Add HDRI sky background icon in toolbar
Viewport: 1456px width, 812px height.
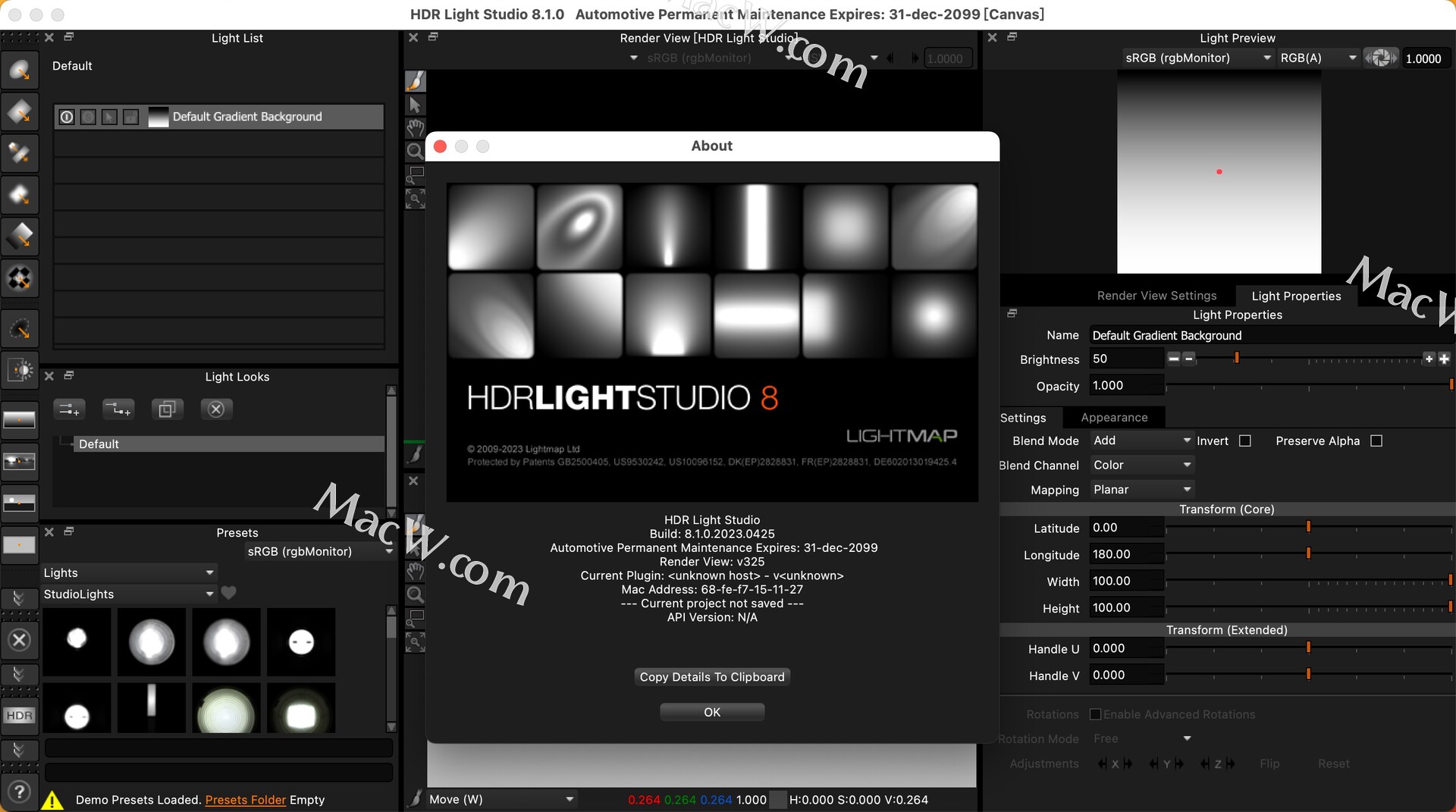[x=20, y=461]
